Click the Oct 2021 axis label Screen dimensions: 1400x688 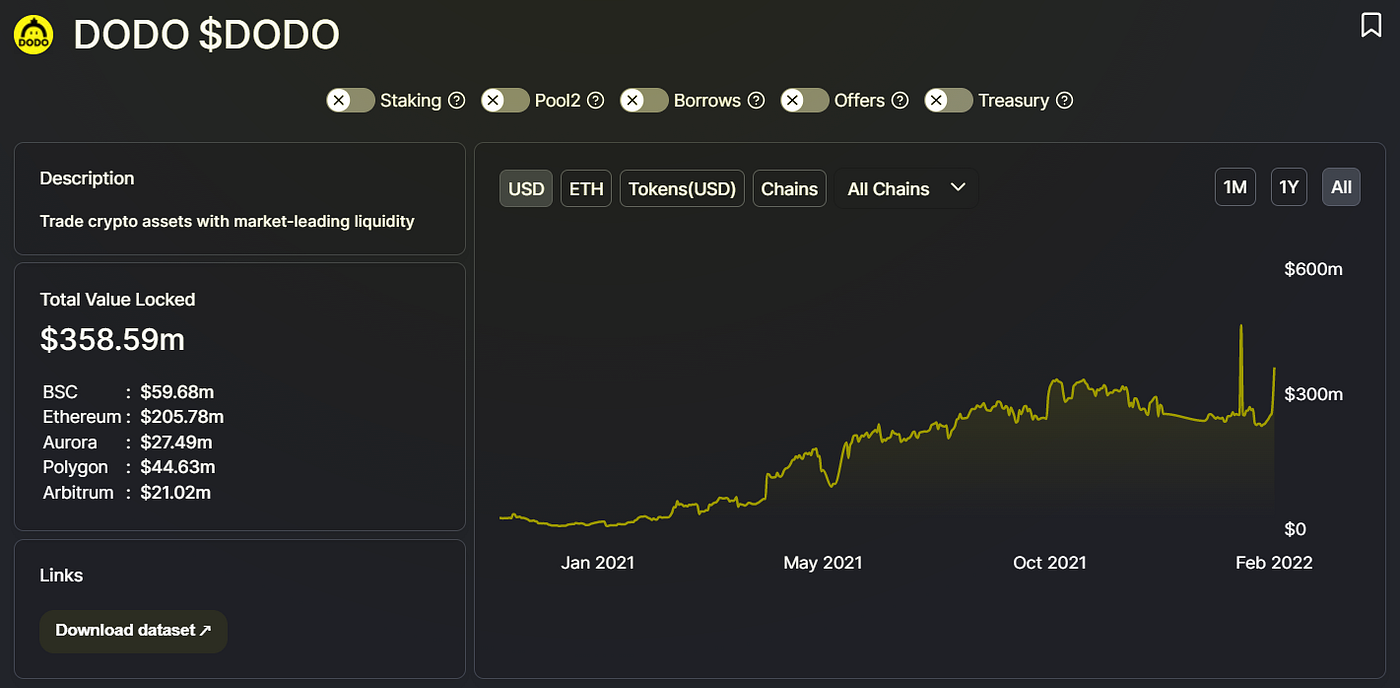(x=1049, y=563)
